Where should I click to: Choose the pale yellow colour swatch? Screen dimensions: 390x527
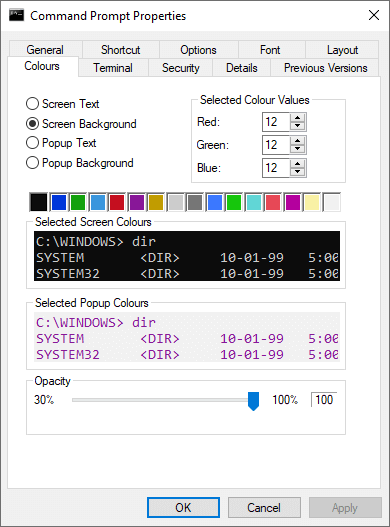(x=312, y=202)
